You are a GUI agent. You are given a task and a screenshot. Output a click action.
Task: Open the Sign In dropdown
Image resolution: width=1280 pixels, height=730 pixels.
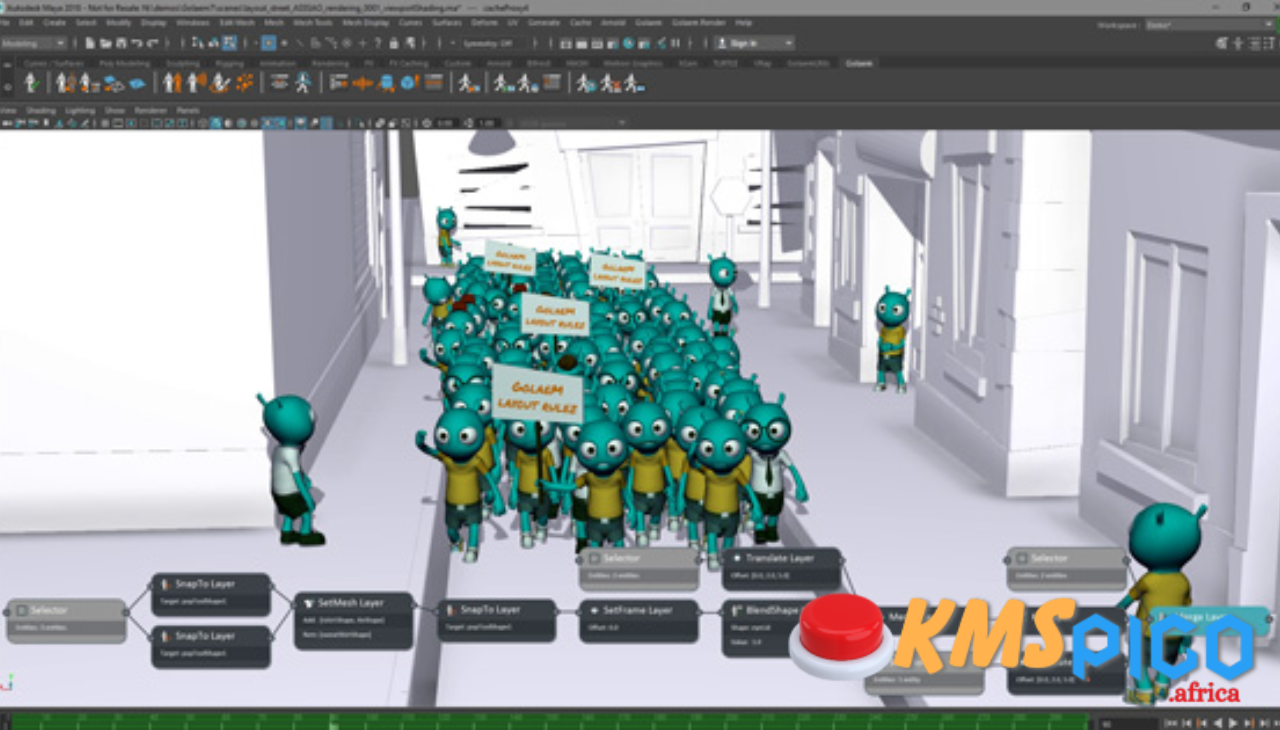(755, 43)
